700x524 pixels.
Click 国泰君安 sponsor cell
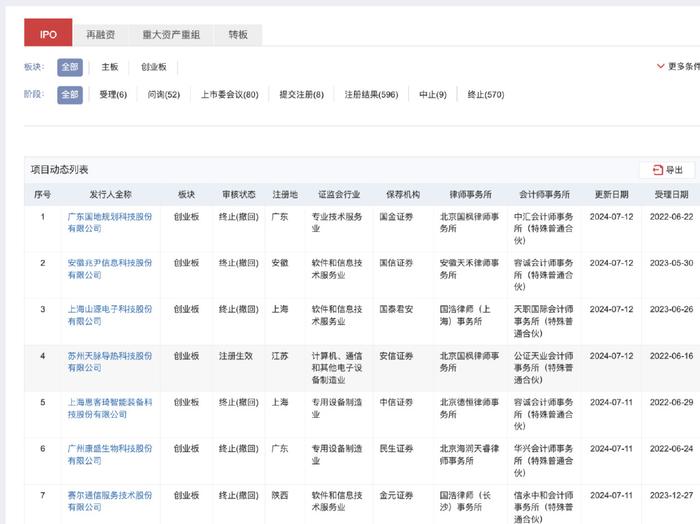(x=396, y=309)
